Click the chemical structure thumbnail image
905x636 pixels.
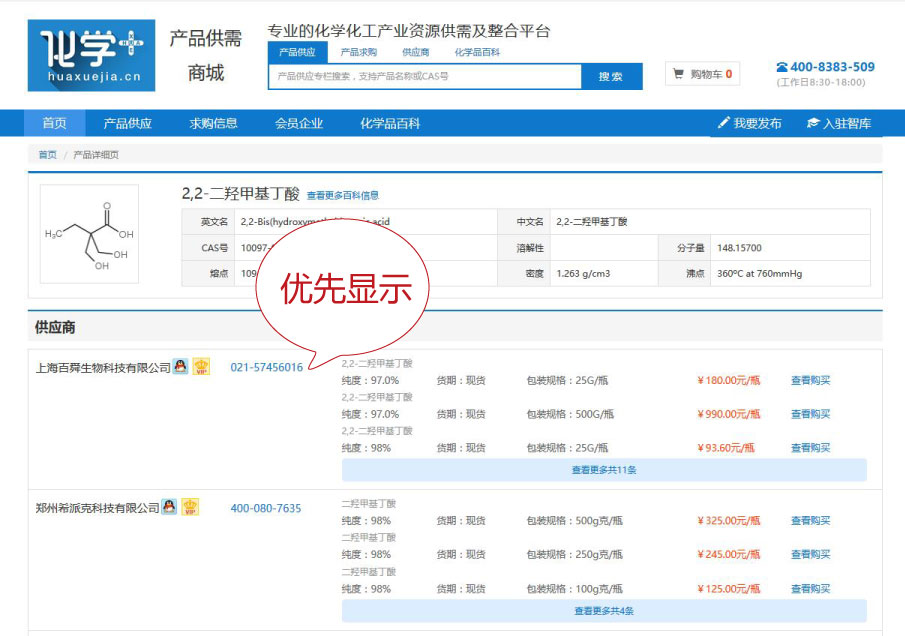coord(89,234)
